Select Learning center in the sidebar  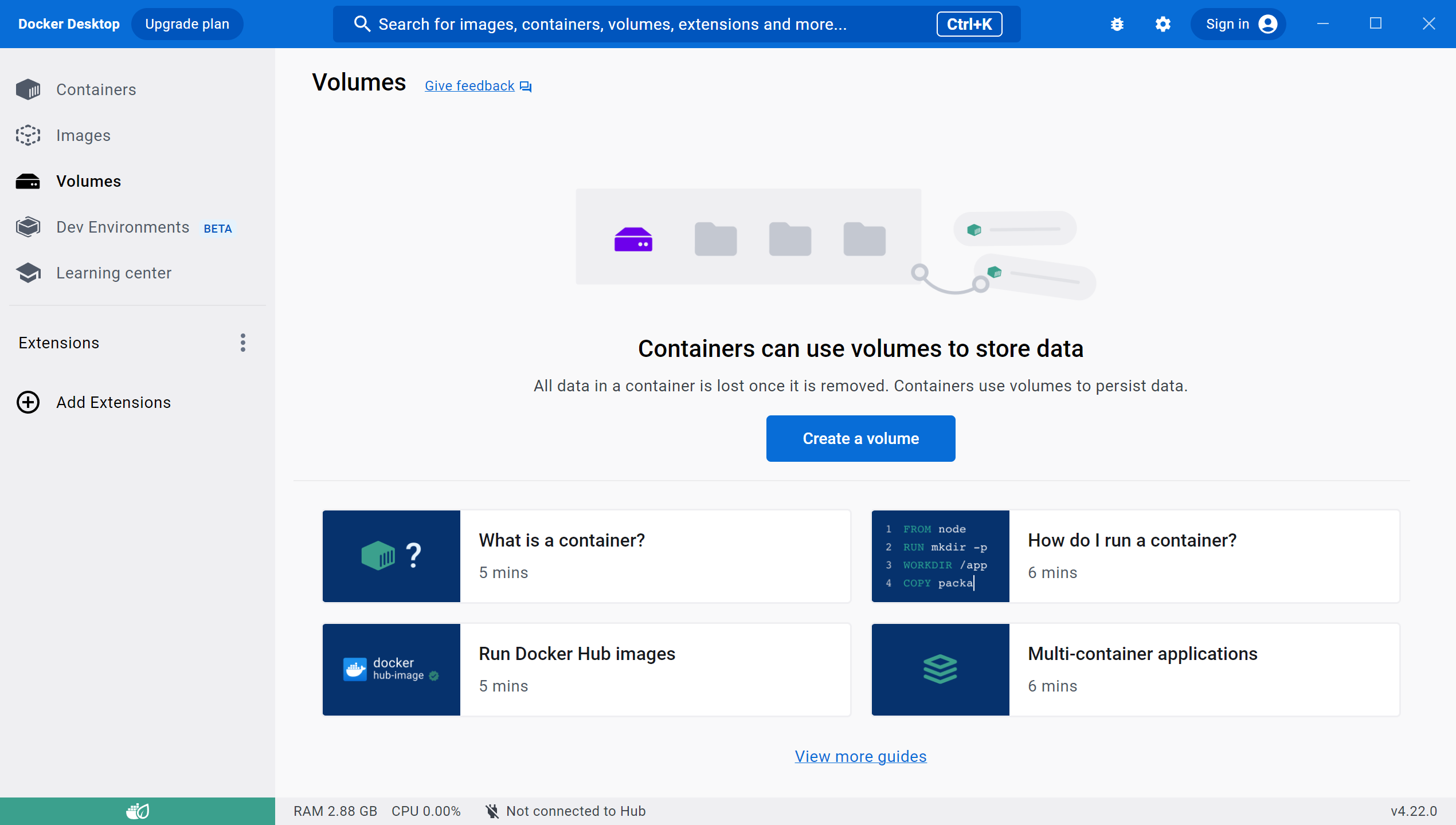138,273
